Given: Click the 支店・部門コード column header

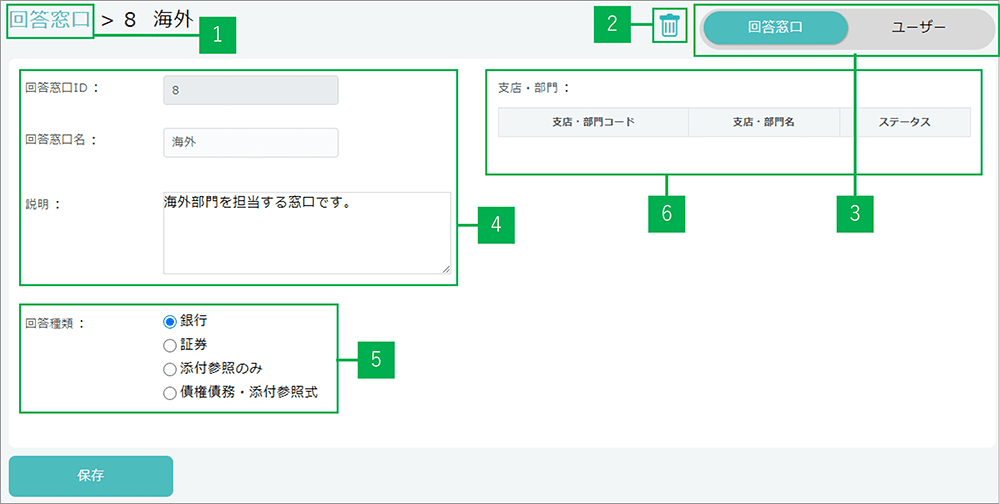Looking at the screenshot, I should pos(593,122).
